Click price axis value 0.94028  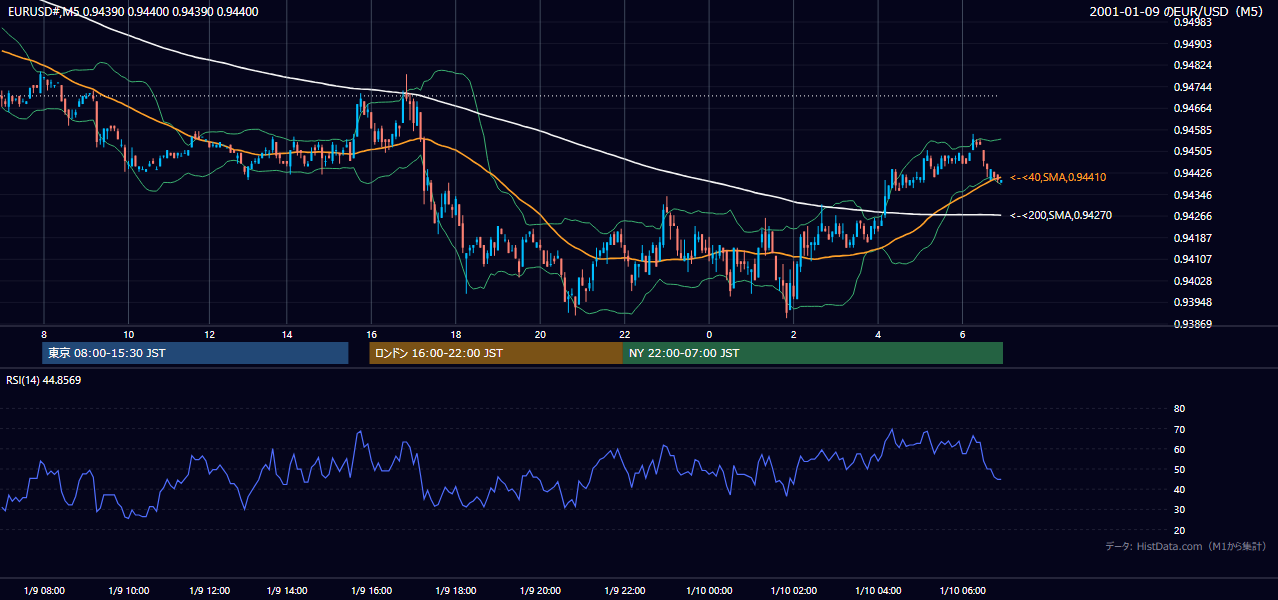click(1192, 281)
